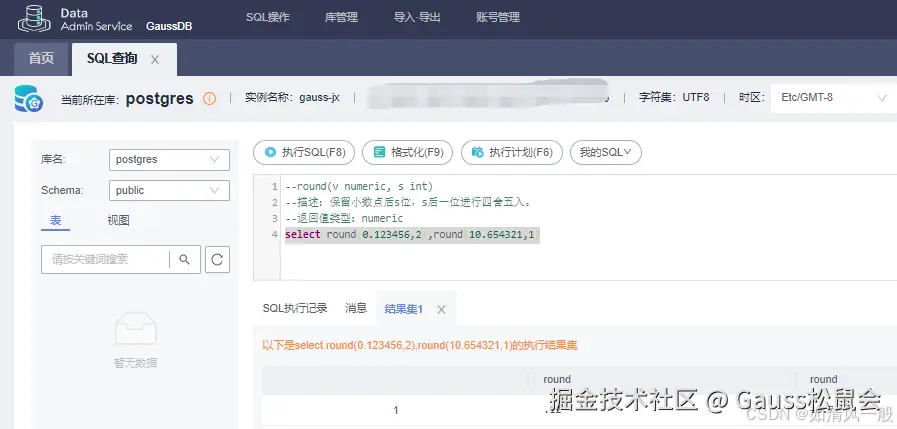Click the gauss-jx instance name
897x429 pixels.
pos(319,98)
